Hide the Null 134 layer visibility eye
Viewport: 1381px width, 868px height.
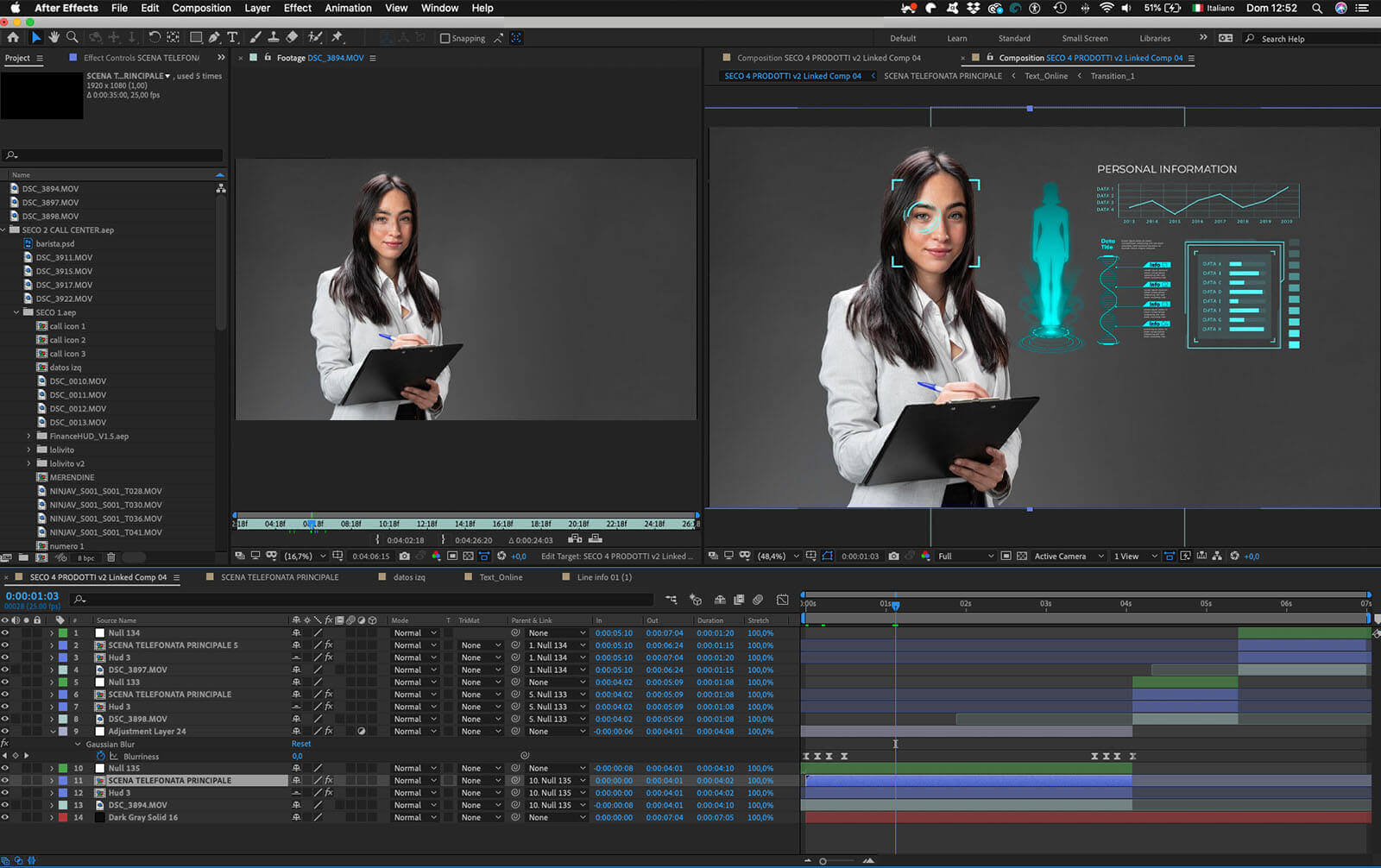point(7,632)
